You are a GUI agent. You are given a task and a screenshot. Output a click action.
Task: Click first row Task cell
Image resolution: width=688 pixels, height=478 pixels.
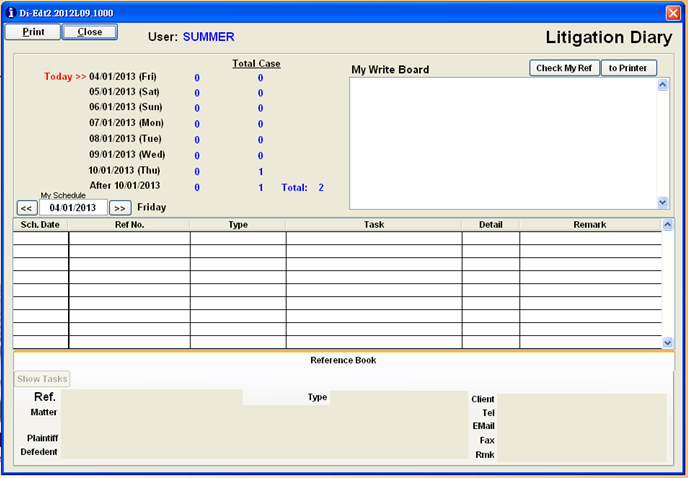[x=374, y=238]
